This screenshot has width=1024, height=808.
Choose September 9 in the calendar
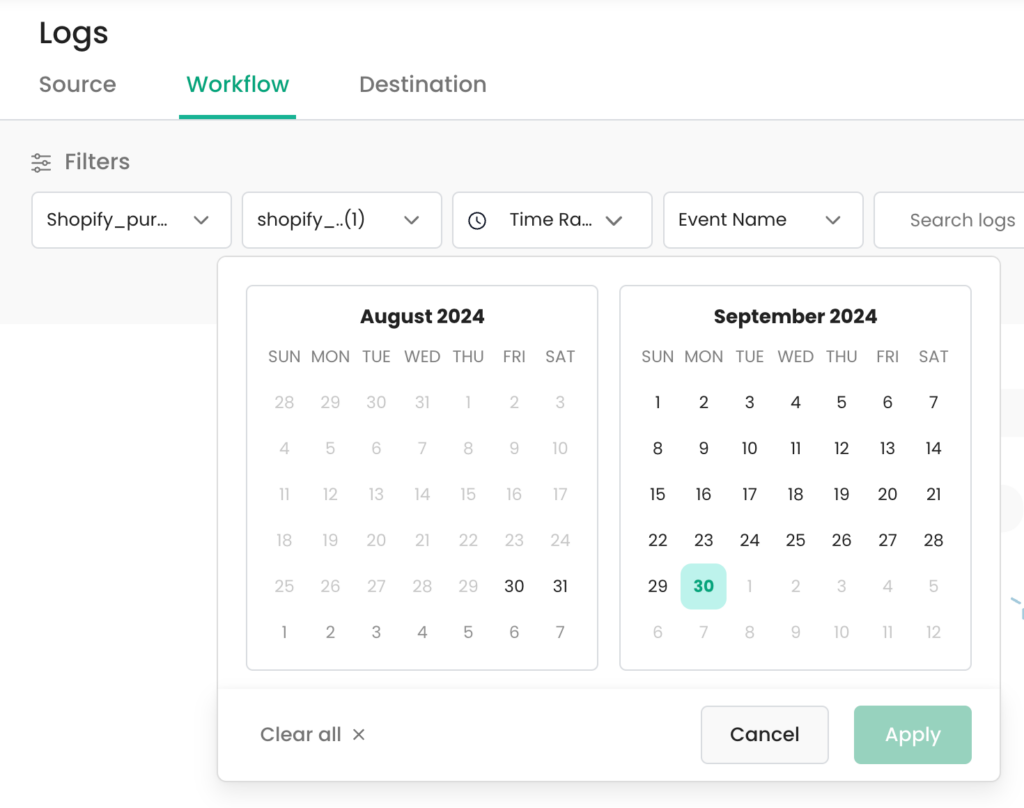703,448
